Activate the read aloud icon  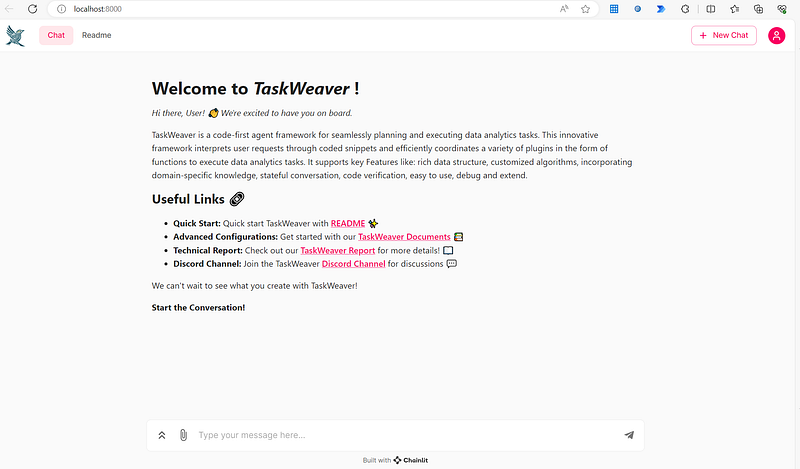pyautogui.click(x=564, y=9)
